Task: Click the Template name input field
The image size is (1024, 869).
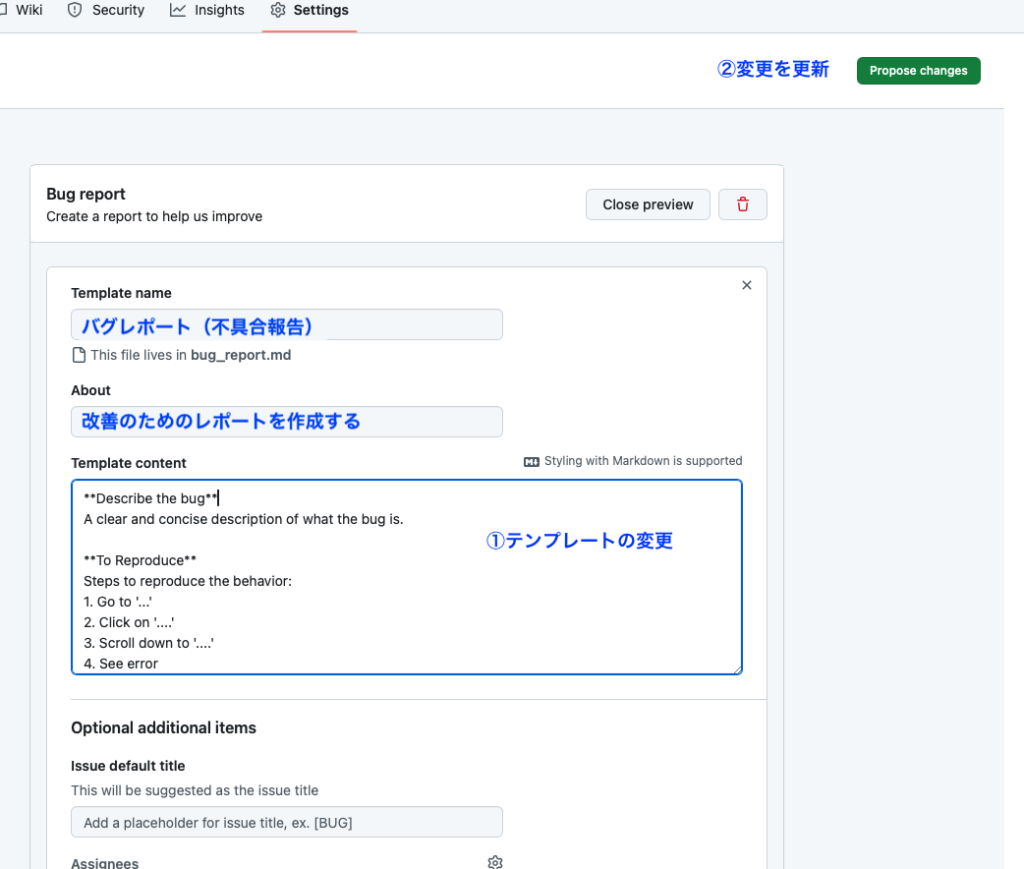Action: pos(286,324)
